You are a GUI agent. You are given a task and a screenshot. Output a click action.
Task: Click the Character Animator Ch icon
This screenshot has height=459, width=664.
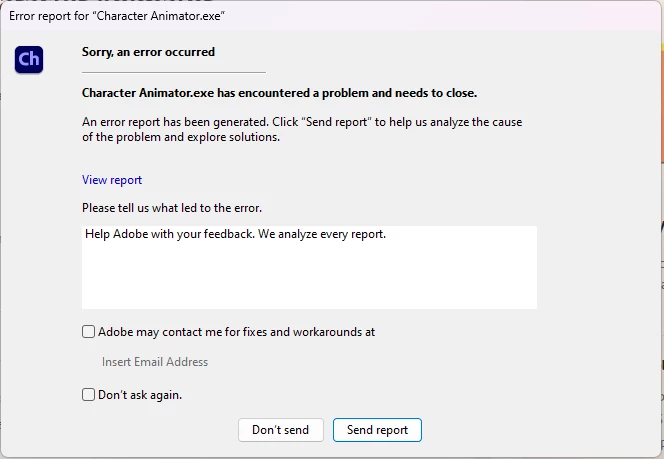coord(29,59)
